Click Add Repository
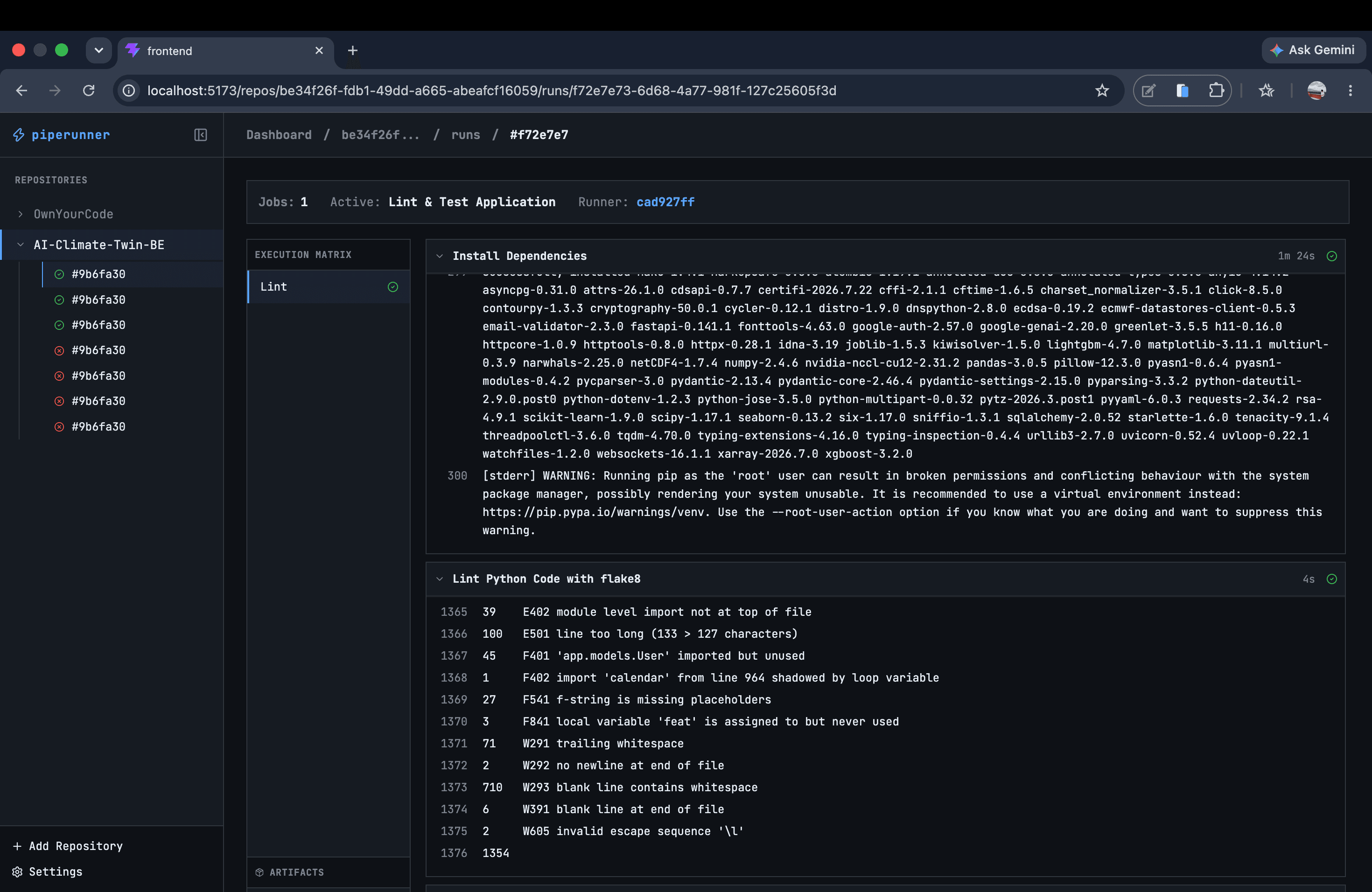Image resolution: width=1372 pixels, height=892 pixels. click(x=68, y=845)
